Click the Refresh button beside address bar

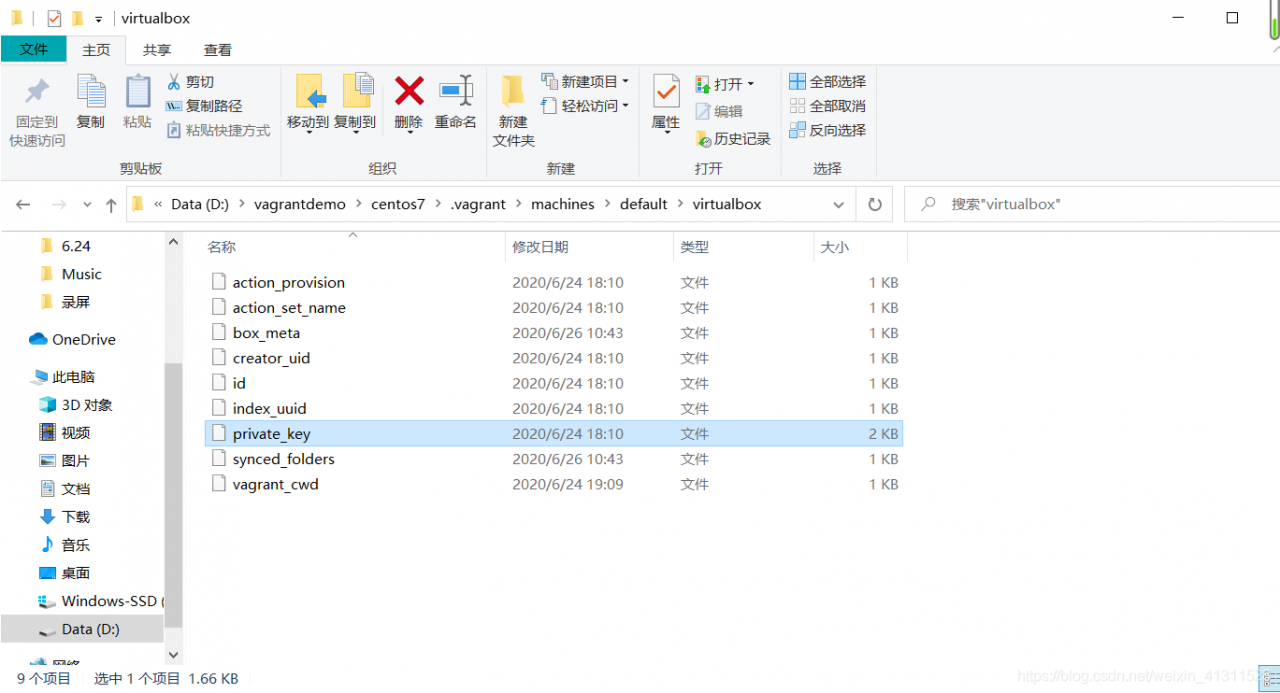click(x=875, y=204)
